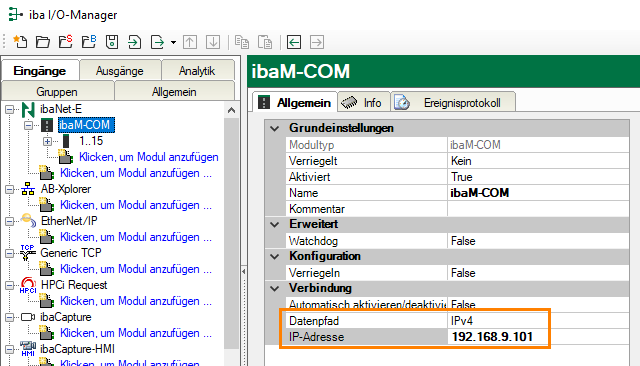Collapse the Grundeinstellungen section
Image resolution: width=640 pixels, height=366 pixels.
[x=275, y=129]
